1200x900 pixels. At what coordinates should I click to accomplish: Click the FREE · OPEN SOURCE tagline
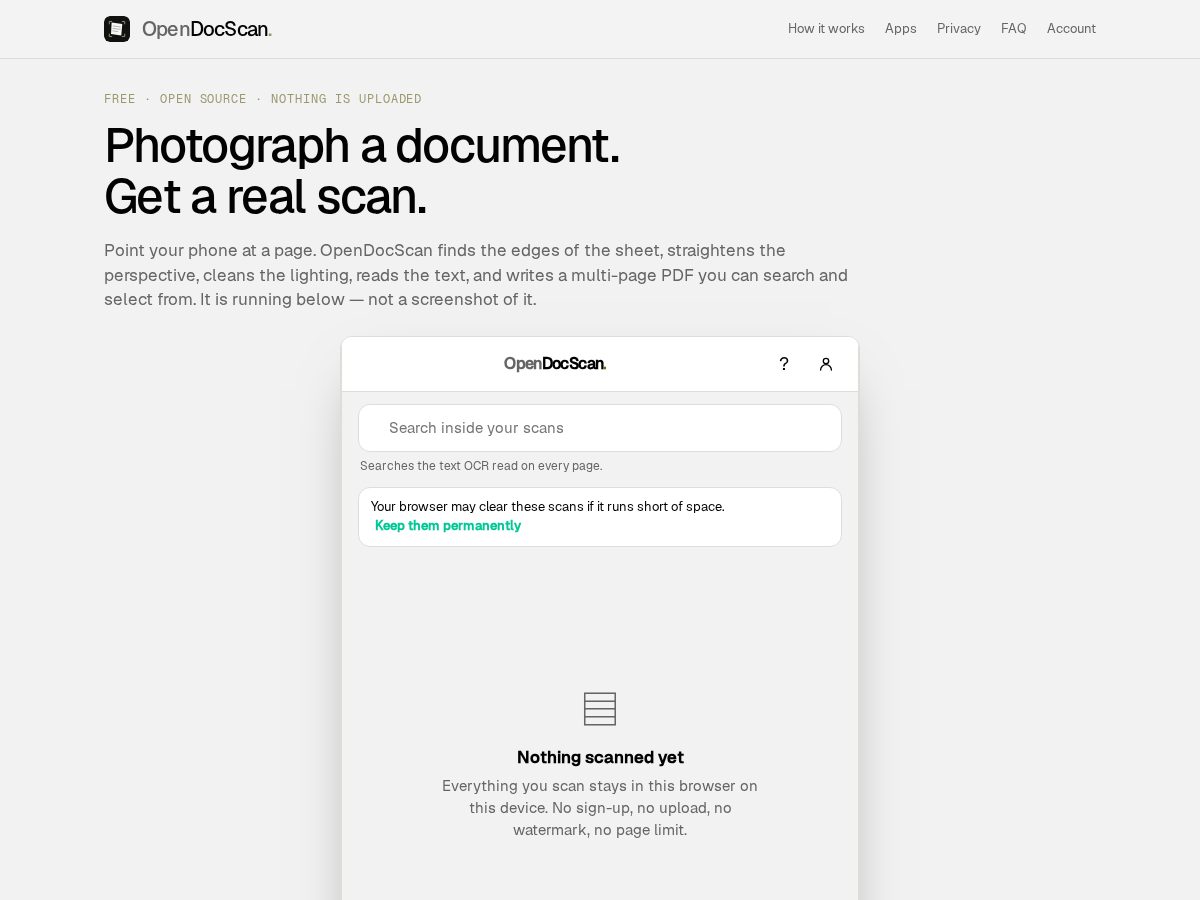click(263, 99)
